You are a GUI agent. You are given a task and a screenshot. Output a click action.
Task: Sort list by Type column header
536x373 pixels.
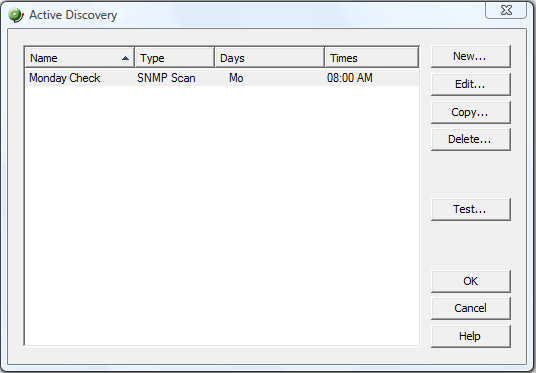tap(174, 58)
